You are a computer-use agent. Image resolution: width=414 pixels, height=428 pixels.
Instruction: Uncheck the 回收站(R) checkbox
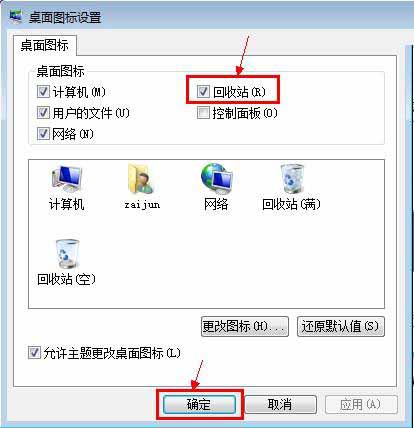click(203, 92)
